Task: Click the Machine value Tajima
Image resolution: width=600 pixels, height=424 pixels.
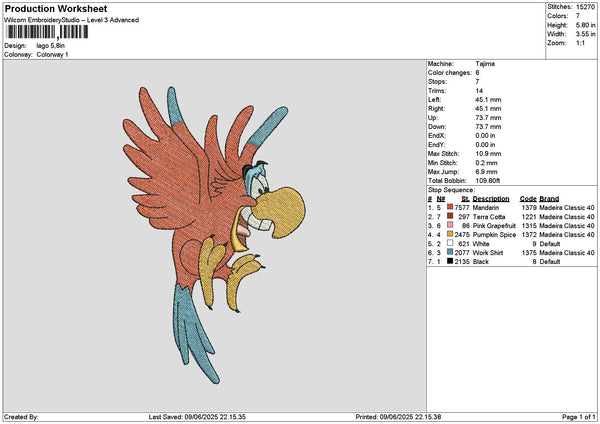Action: click(x=486, y=63)
